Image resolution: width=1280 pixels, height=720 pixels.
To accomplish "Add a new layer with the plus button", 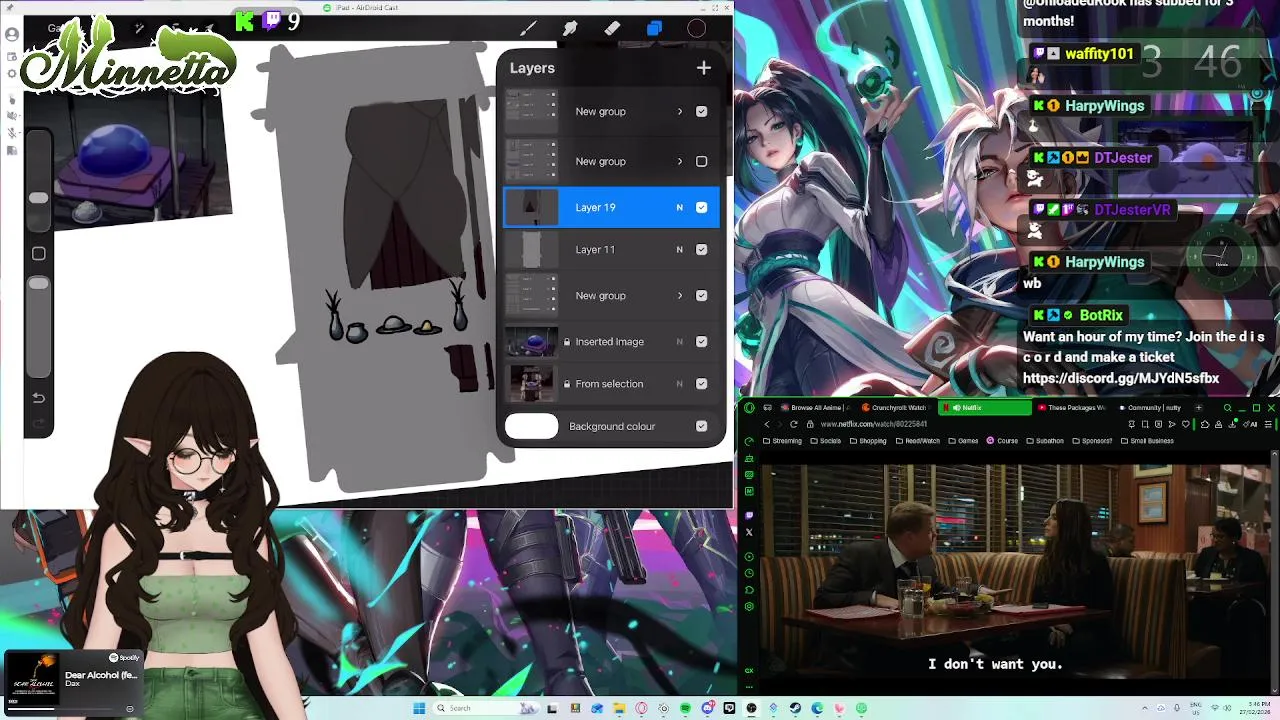I will [704, 68].
